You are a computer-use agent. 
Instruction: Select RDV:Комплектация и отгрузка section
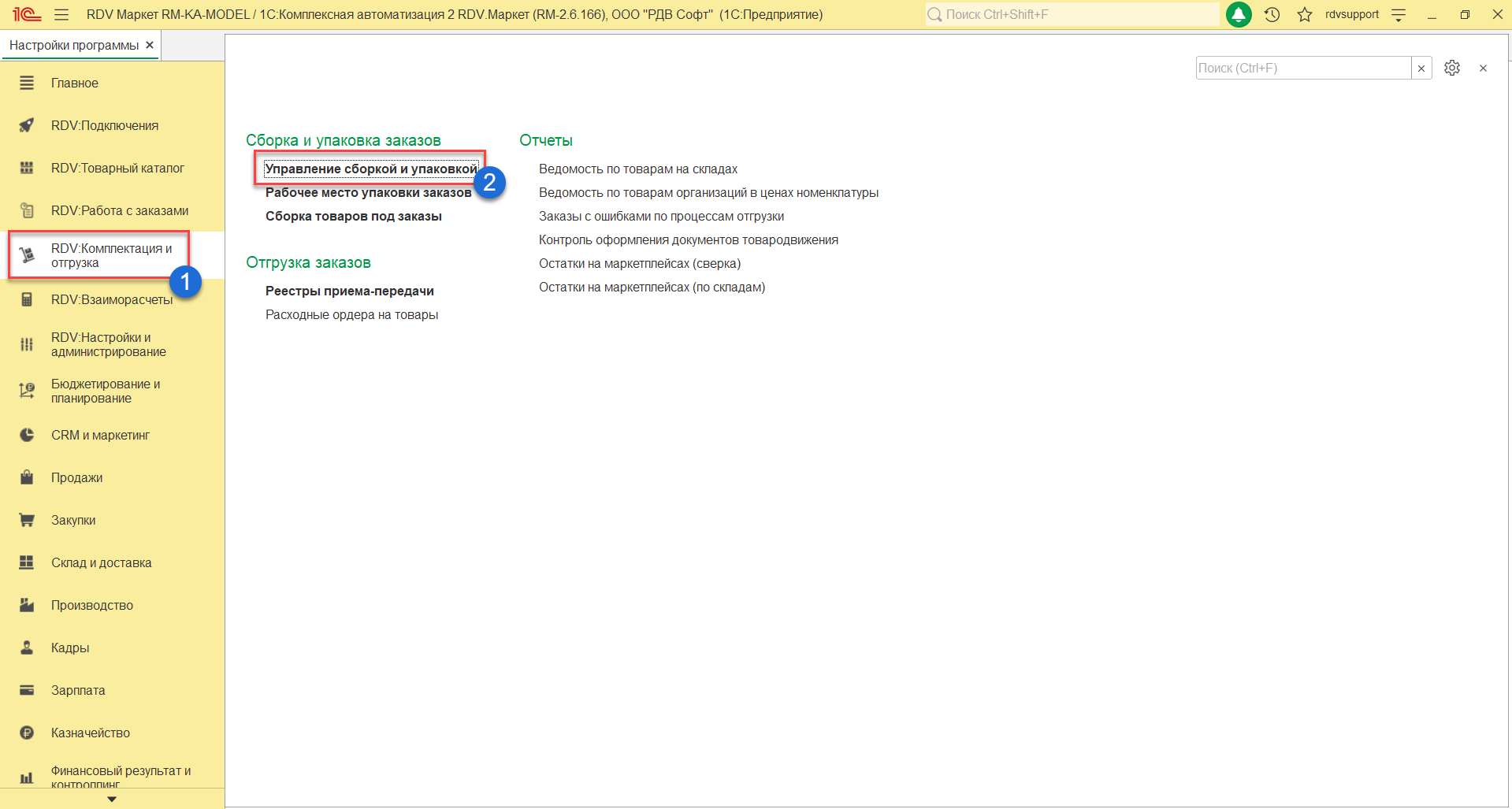pyautogui.click(x=111, y=255)
